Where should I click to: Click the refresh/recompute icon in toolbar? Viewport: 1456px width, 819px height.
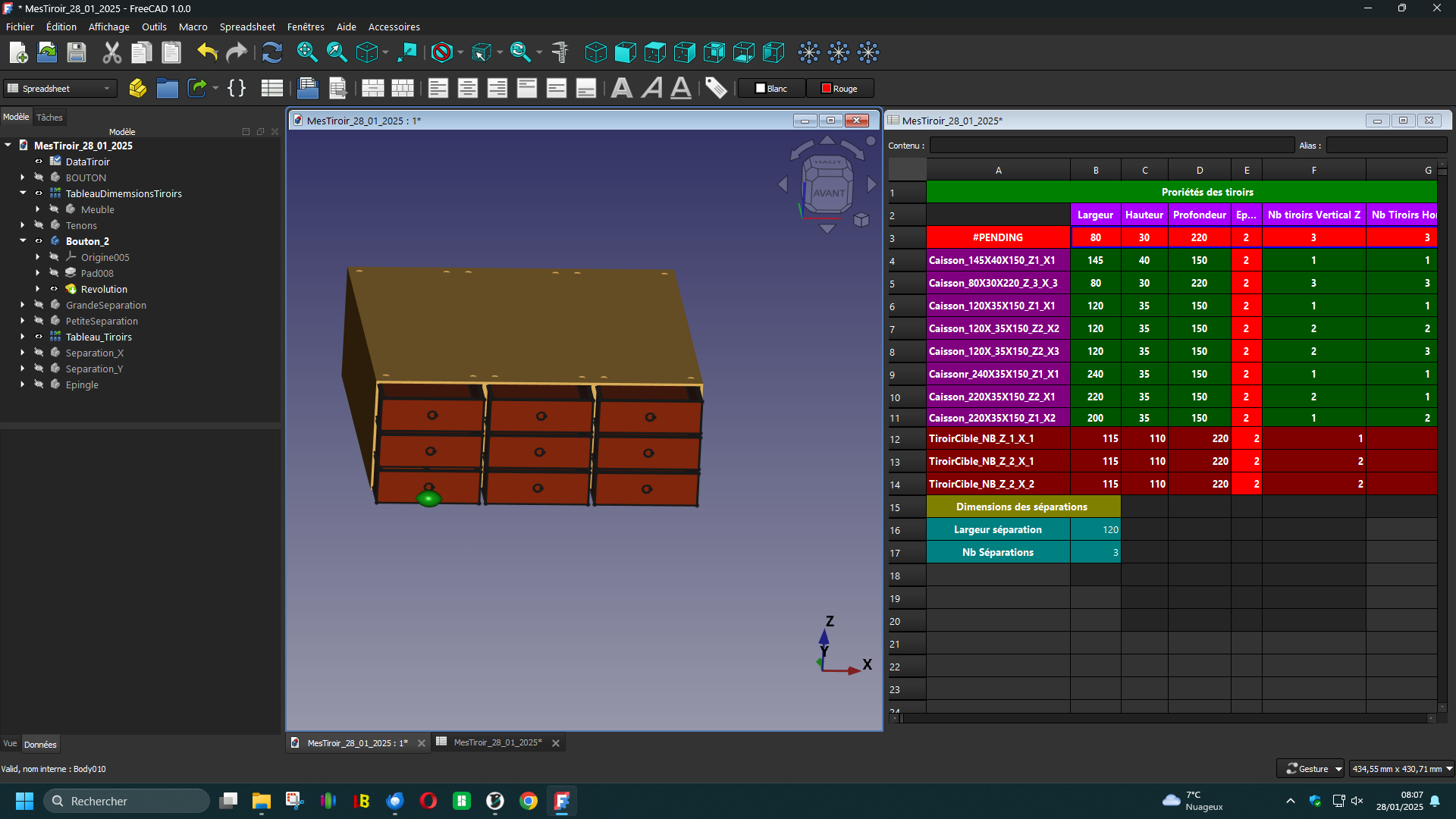tap(271, 52)
